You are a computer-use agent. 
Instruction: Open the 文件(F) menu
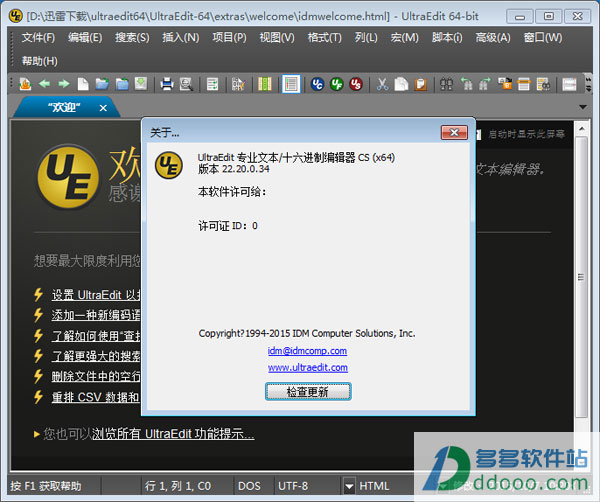coord(38,37)
